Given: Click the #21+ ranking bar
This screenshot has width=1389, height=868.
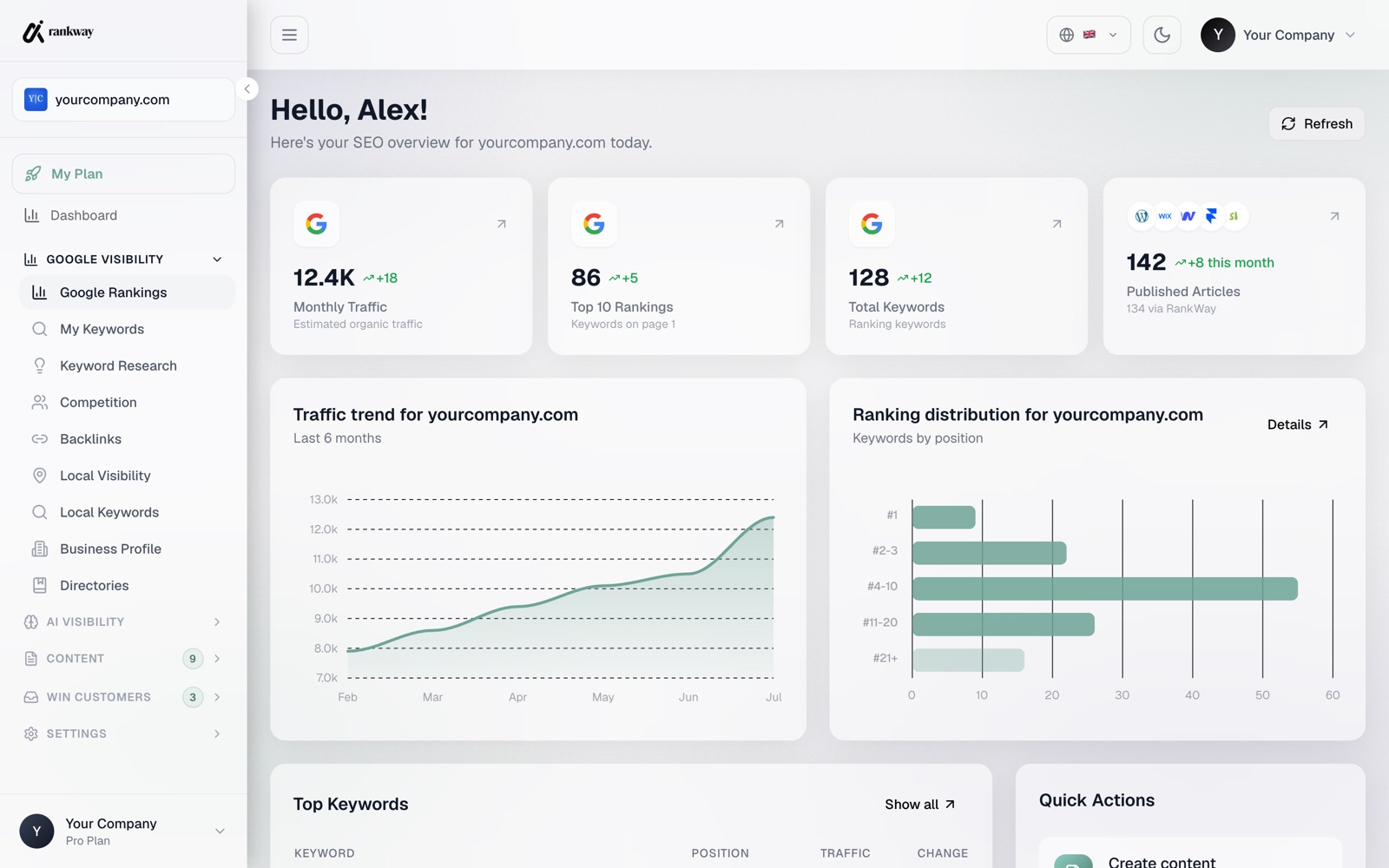Looking at the screenshot, I should click(968, 660).
